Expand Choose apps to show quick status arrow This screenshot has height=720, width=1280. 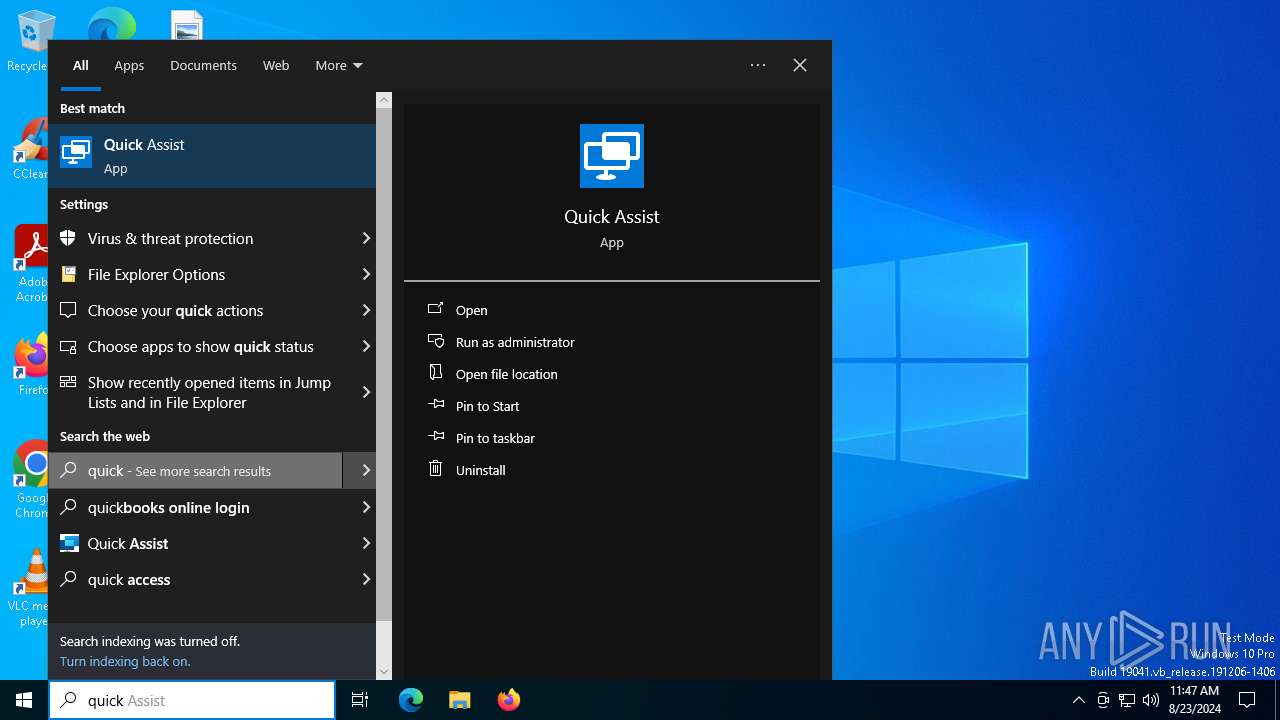tap(366, 346)
